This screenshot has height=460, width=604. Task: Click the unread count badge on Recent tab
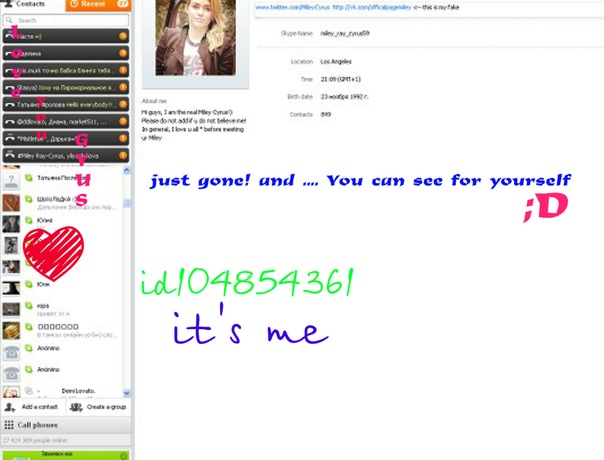(122, 4)
